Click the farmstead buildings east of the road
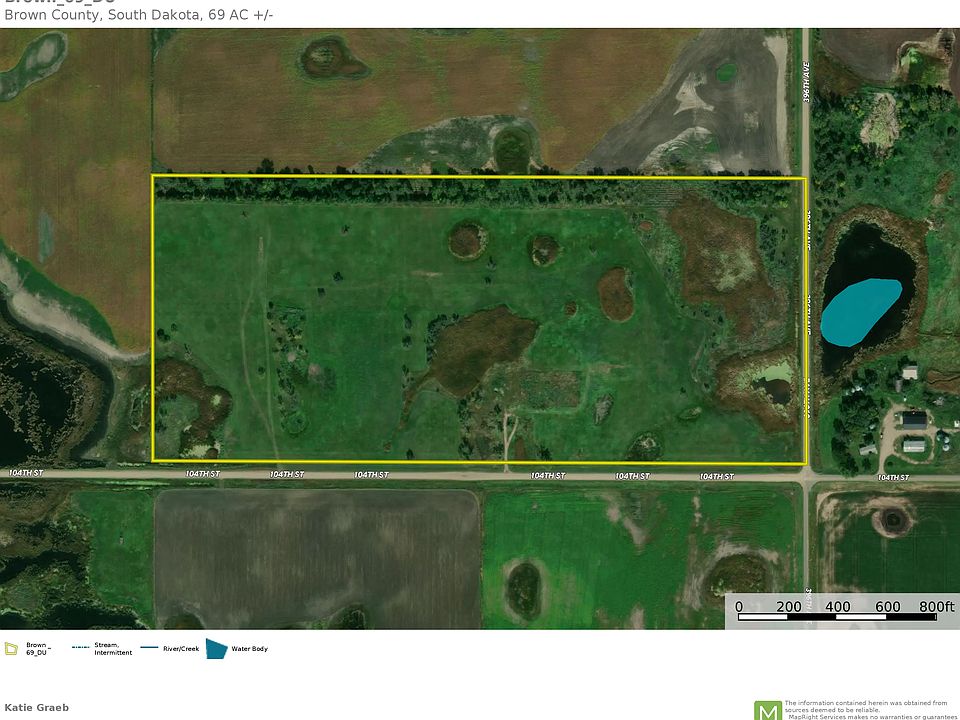This screenshot has height=720, width=960. pyautogui.click(x=910, y=420)
